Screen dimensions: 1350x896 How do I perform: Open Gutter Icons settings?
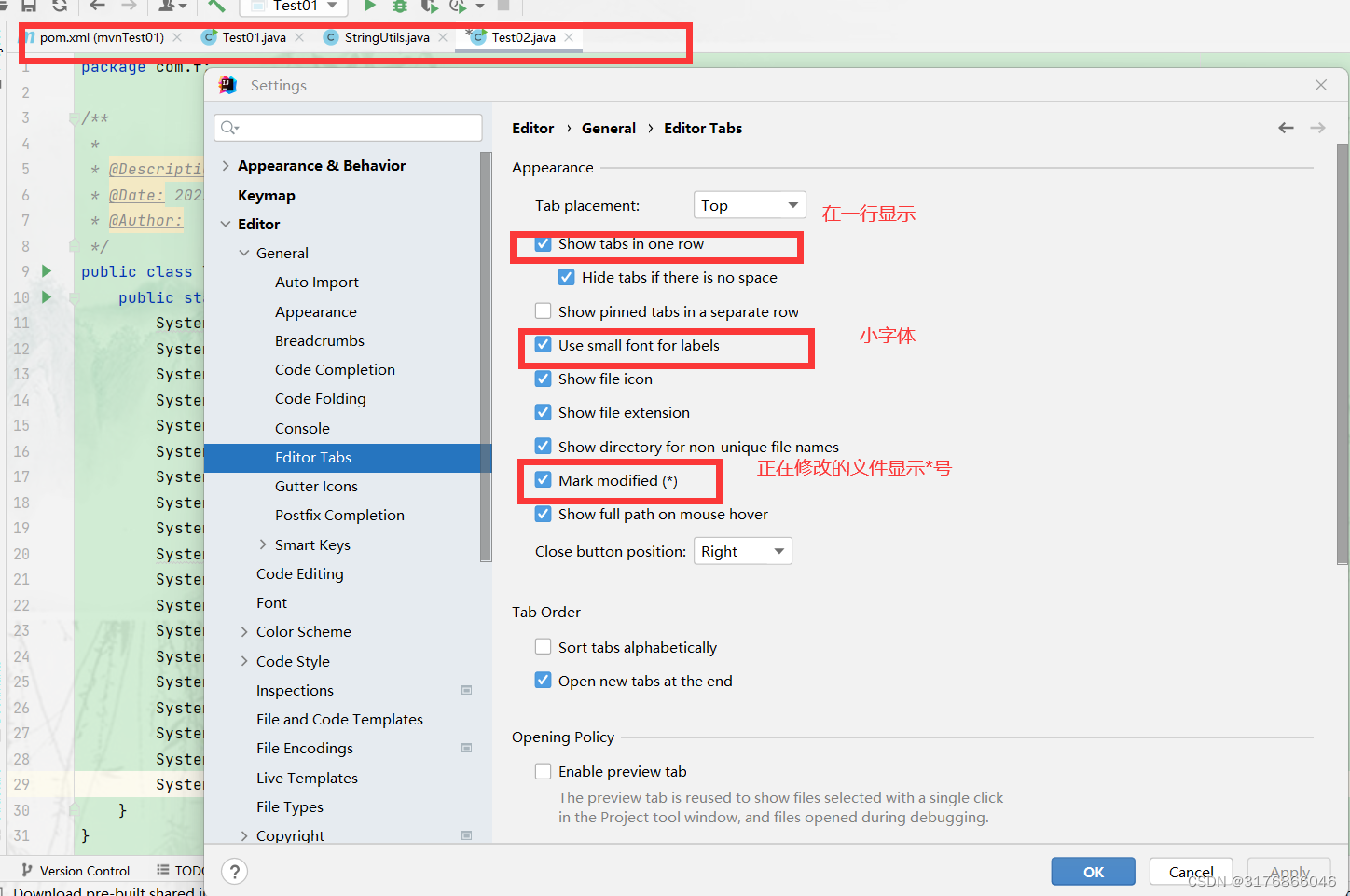[316, 486]
